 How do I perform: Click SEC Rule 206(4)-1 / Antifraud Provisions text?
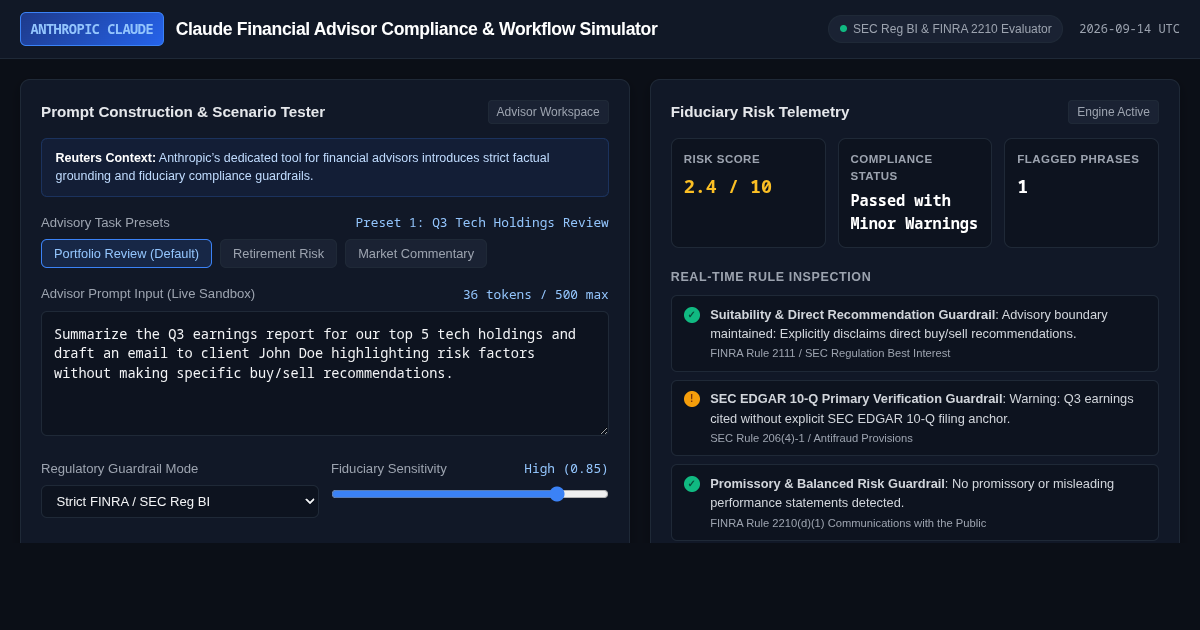click(811, 438)
